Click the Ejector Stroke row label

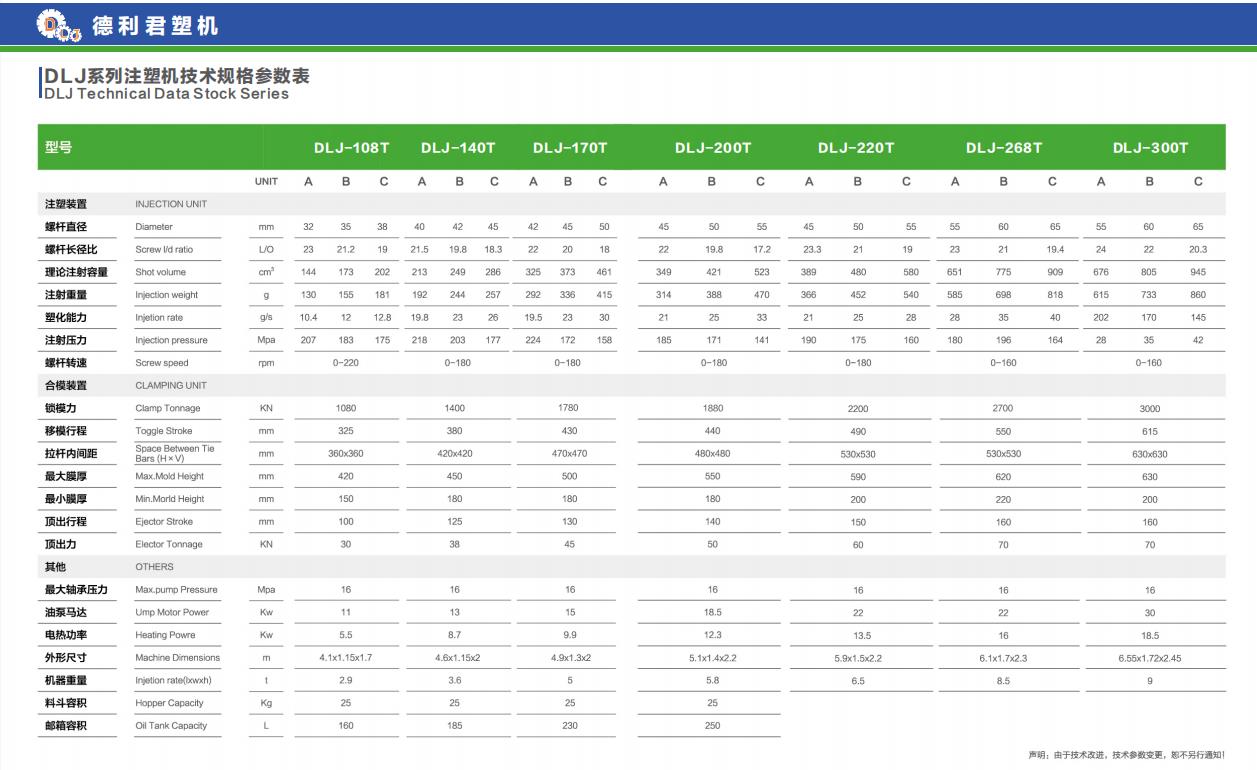(164, 521)
